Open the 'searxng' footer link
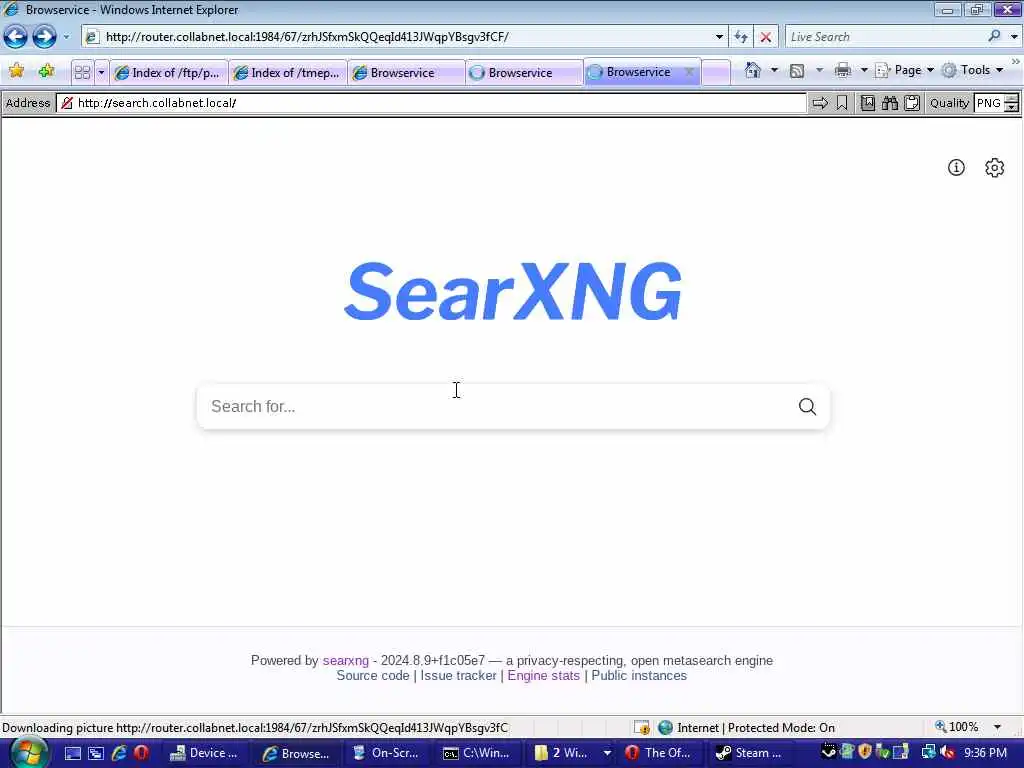This screenshot has width=1024, height=768. pos(345,660)
